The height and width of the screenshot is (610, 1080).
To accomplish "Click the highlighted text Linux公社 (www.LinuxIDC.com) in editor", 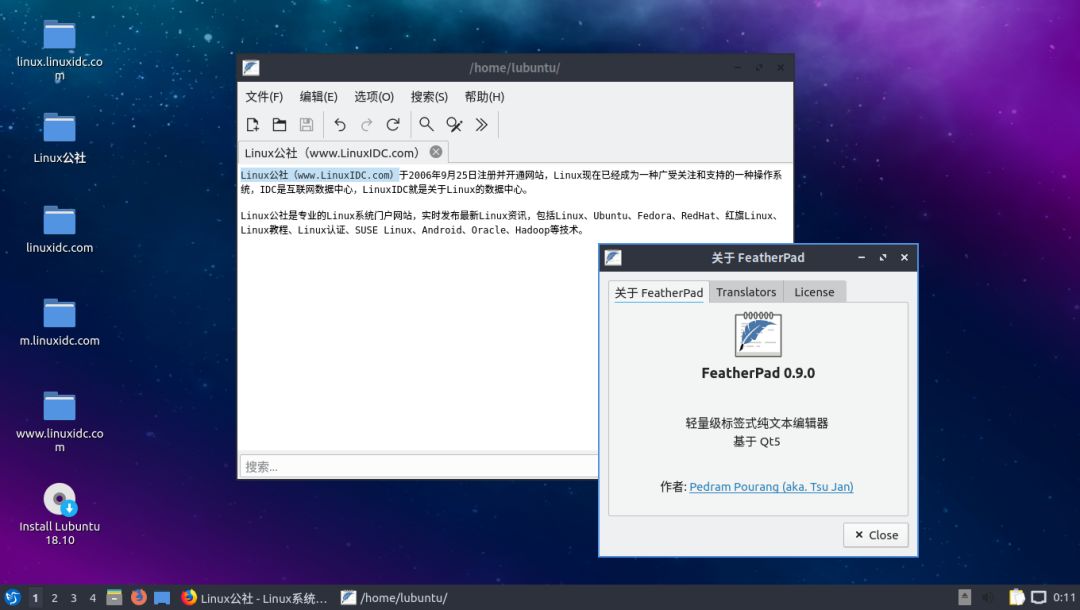I will click(319, 175).
